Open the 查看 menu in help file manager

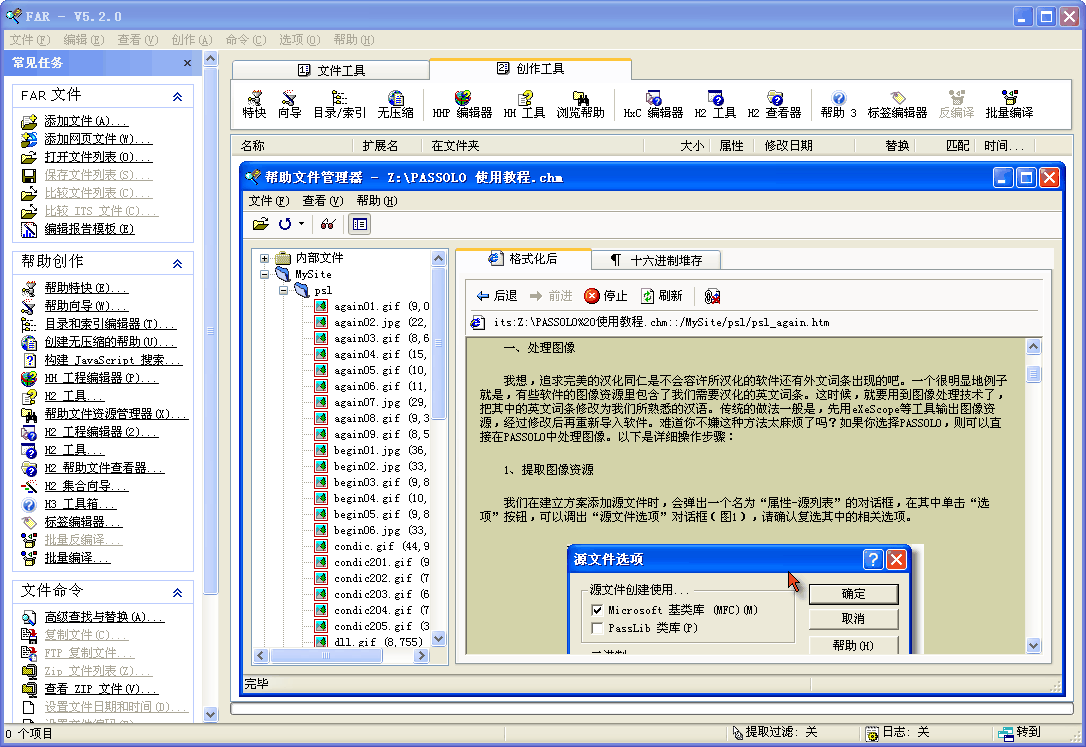pyautogui.click(x=323, y=201)
